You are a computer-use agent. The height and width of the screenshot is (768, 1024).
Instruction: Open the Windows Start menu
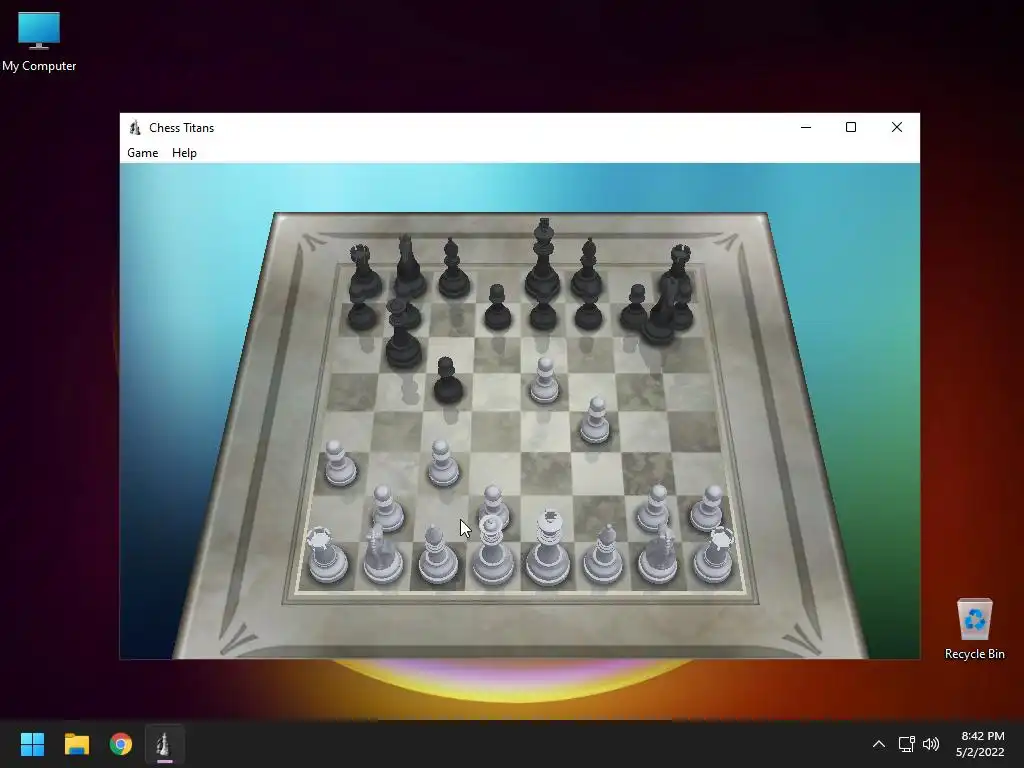click(32, 744)
